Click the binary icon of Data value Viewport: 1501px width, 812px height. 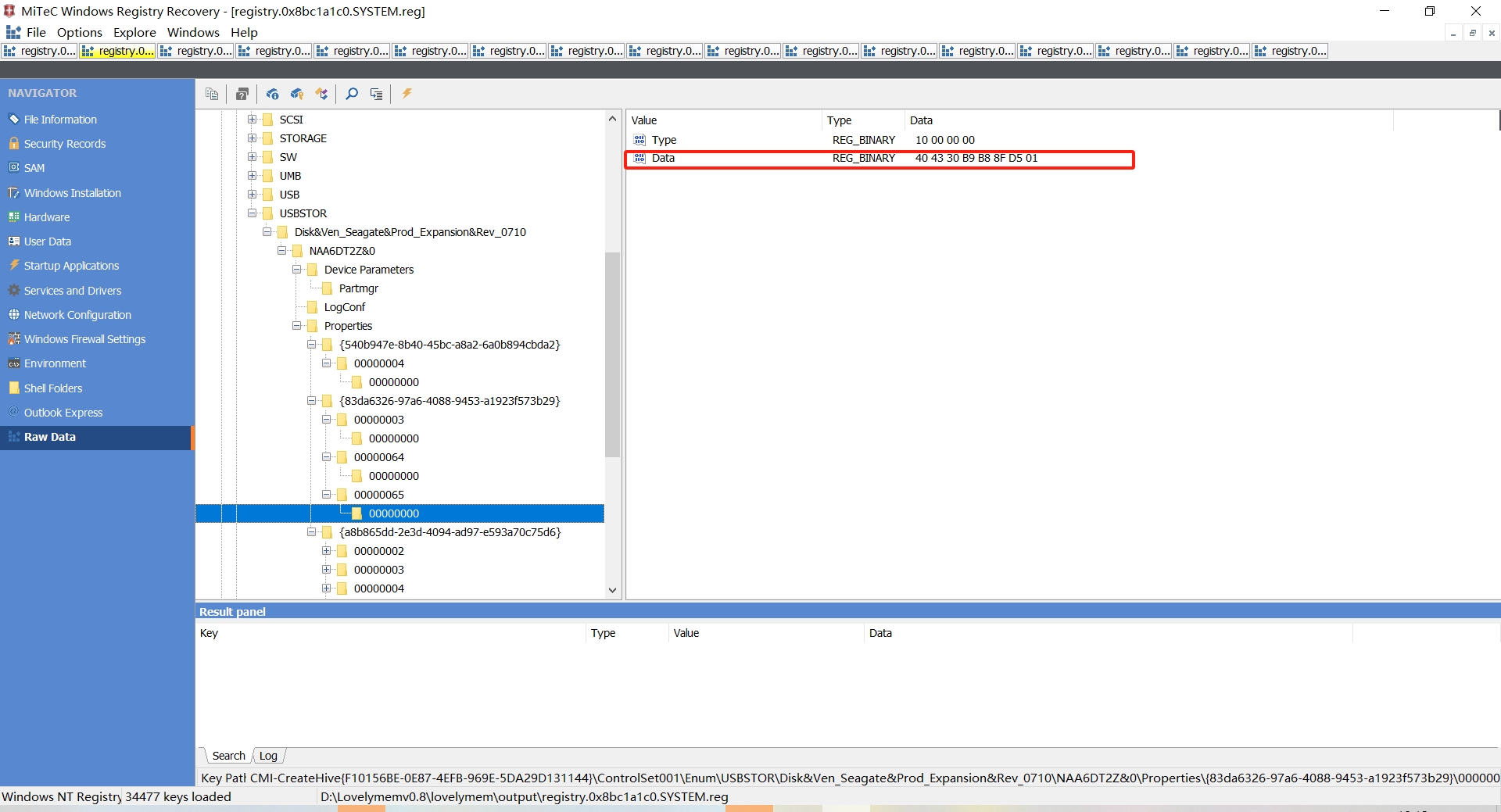(639, 158)
